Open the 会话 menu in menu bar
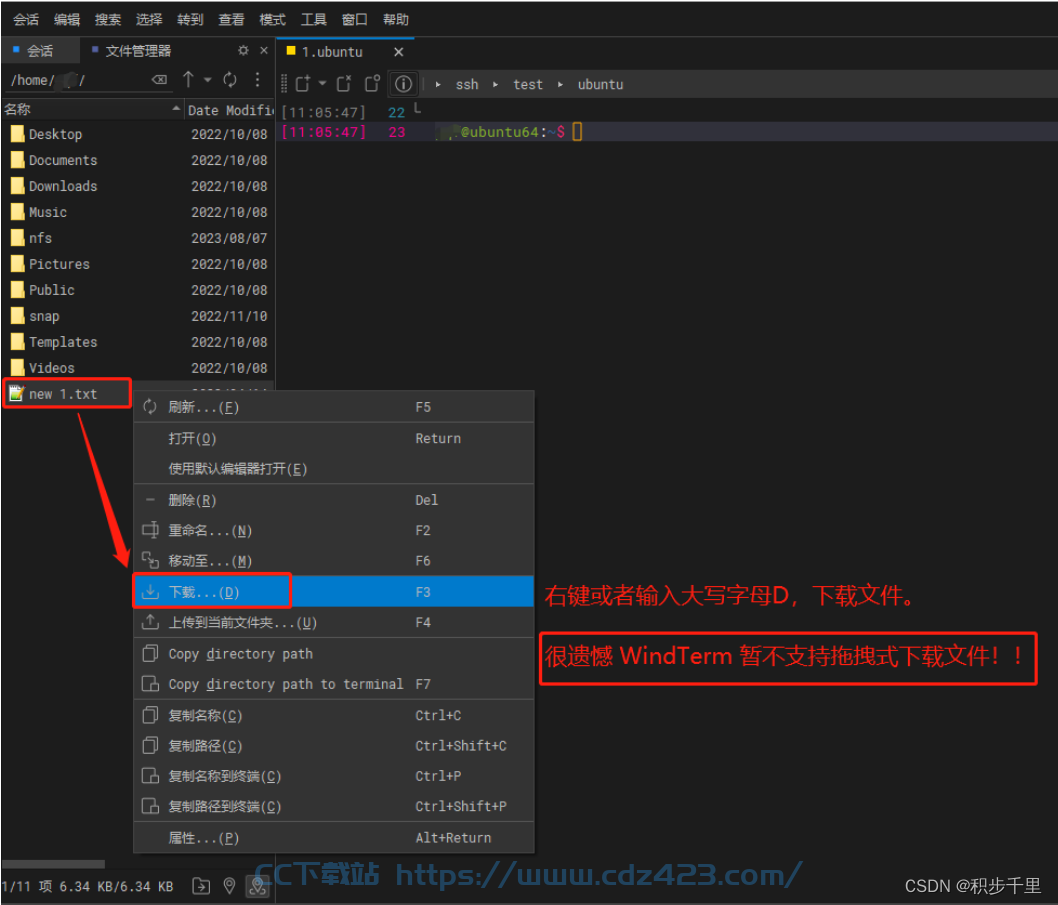 [x=26, y=20]
